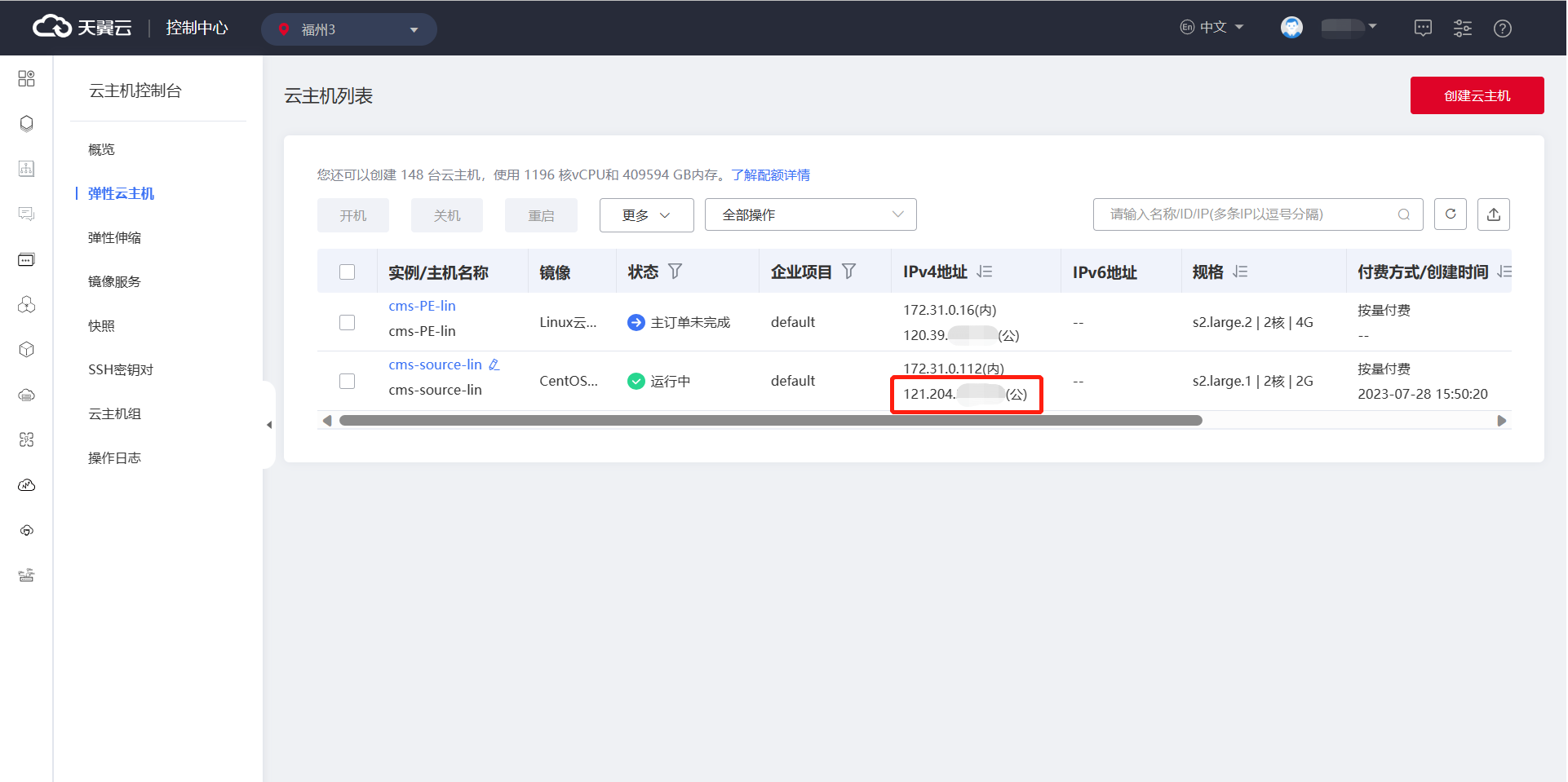
Task: Open SSH密钥对 in the sidebar
Action: pyautogui.click(x=121, y=369)
